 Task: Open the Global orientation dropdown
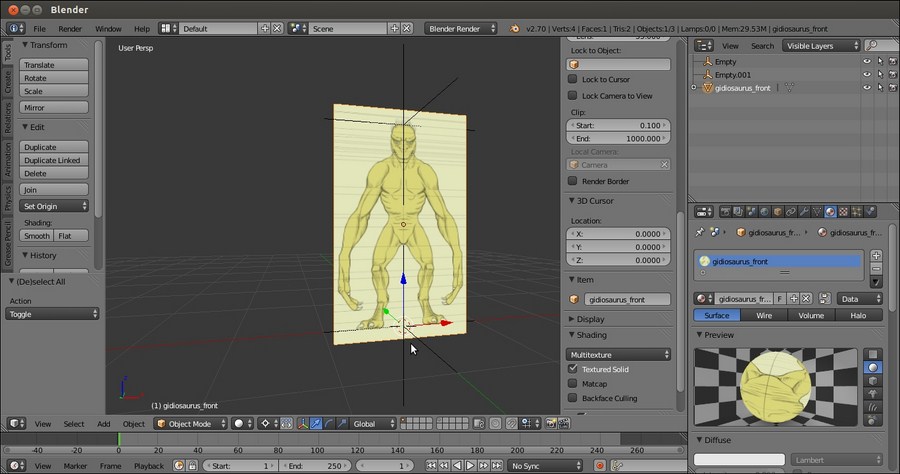tap(373, 424)
